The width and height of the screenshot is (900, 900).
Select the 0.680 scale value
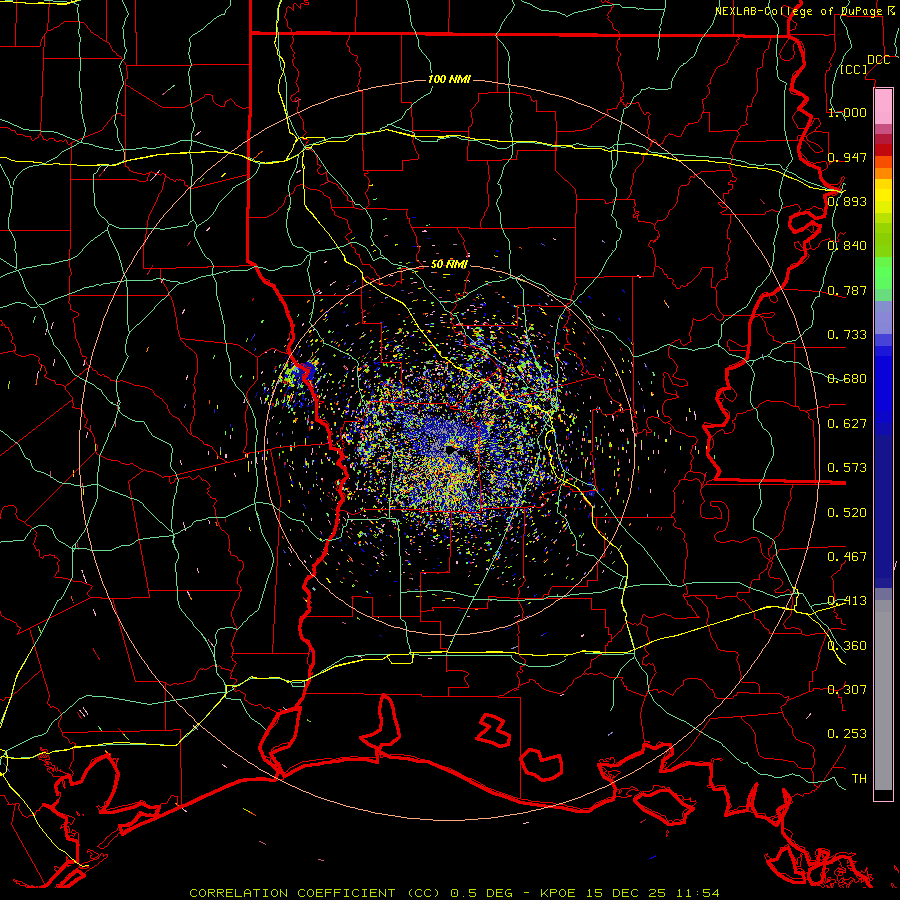point(847,379)
